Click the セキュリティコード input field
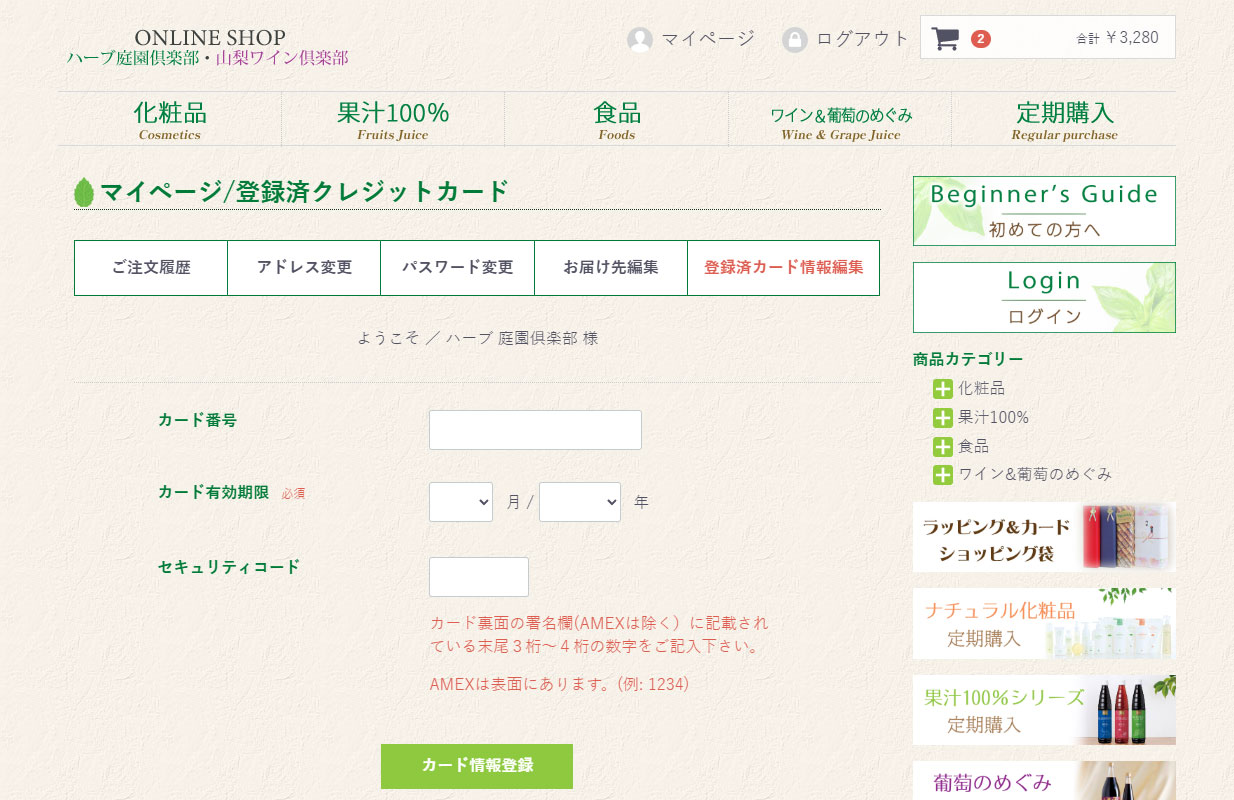The height and width of the screenshot is (800, 1234). click(478, 577)
